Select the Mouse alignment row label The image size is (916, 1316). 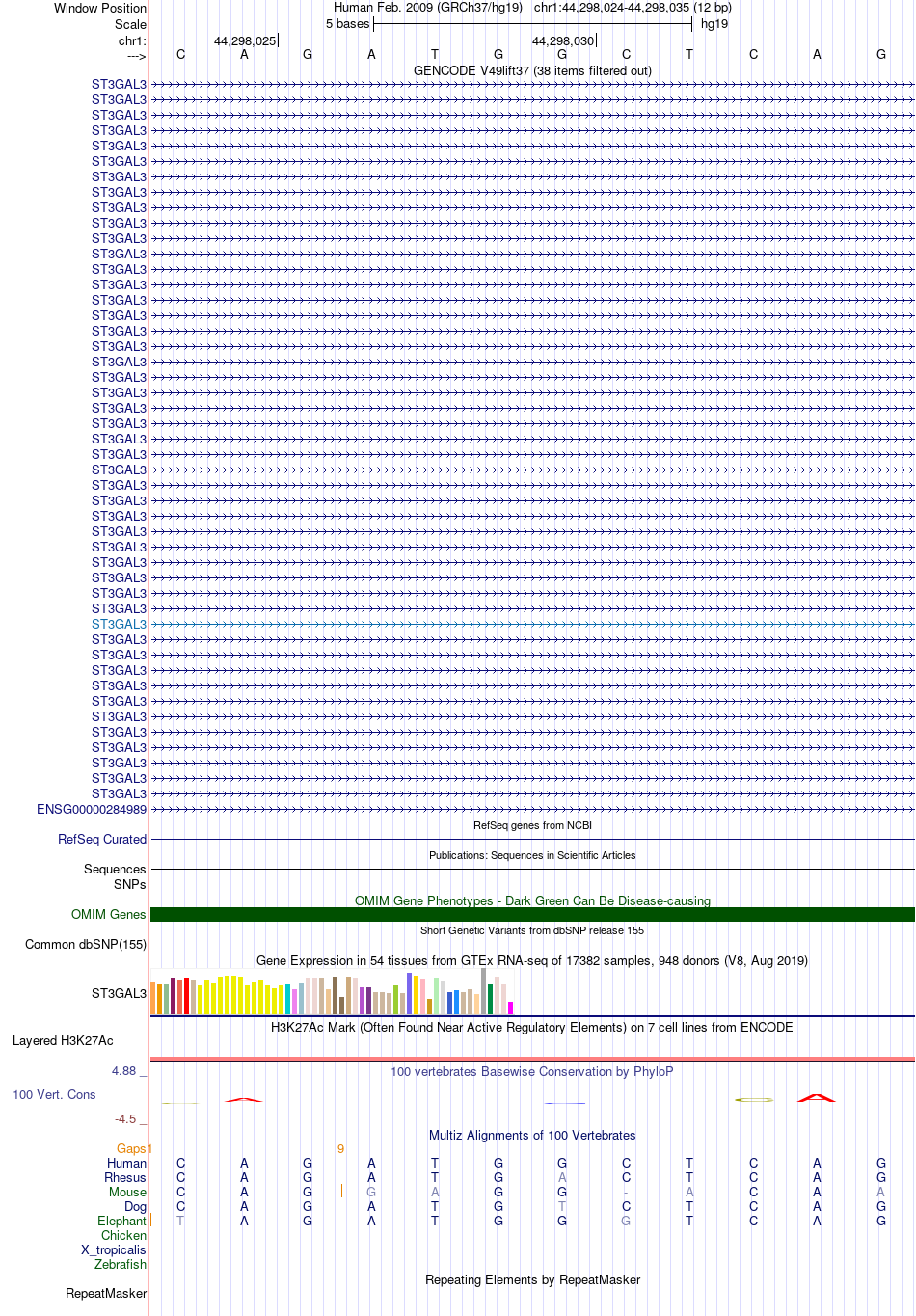click(x=127, y=1192)
